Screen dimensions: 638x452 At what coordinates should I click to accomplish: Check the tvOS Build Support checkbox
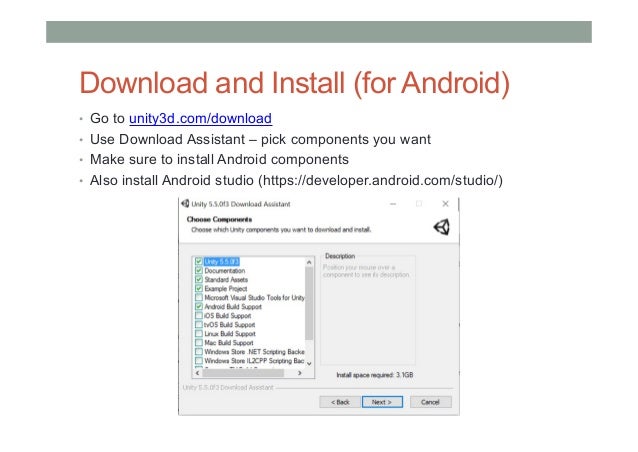(199, 324)
